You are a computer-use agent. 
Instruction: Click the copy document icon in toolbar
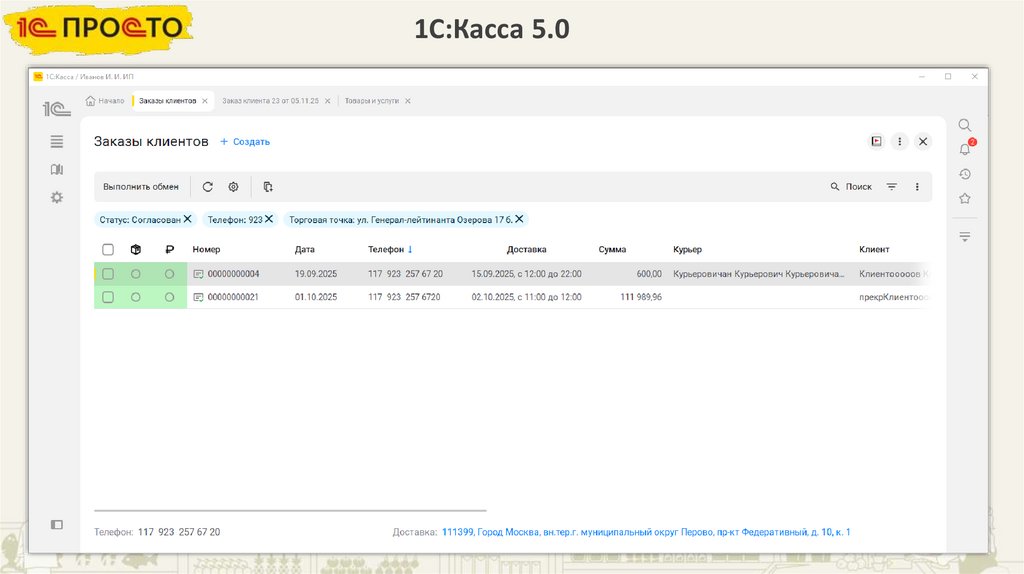[268, 187]
